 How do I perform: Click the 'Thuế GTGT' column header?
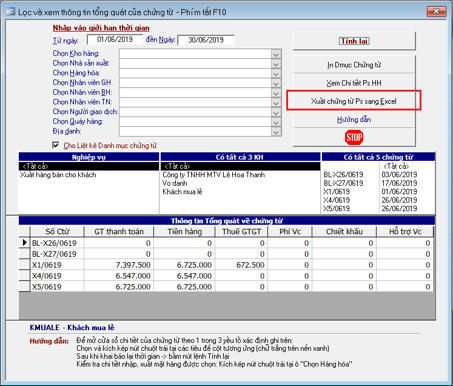click(x=241, y=231)
